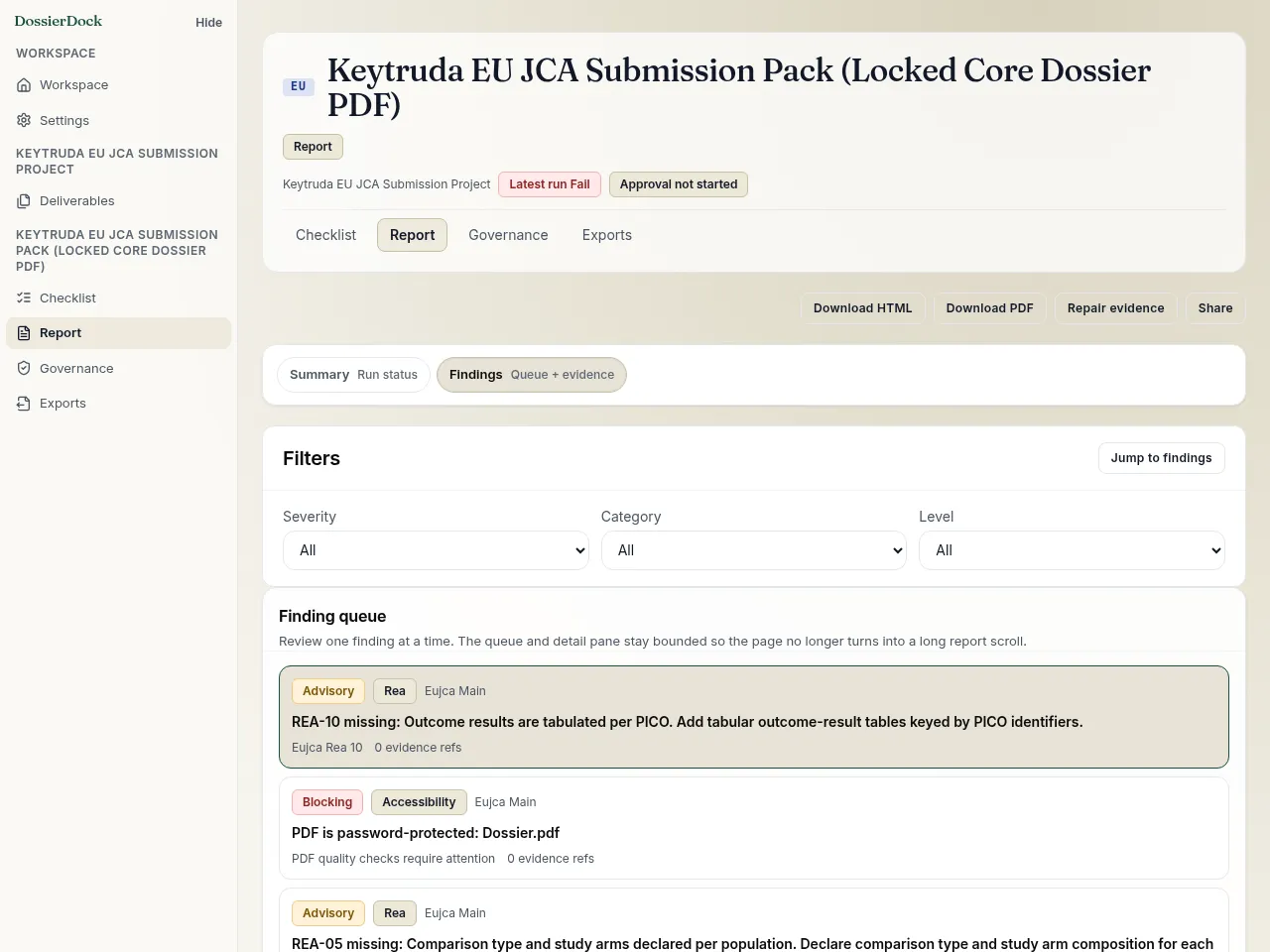Click the Checklist list icon in sidebar
The image size is (1270, 952).
24,297
